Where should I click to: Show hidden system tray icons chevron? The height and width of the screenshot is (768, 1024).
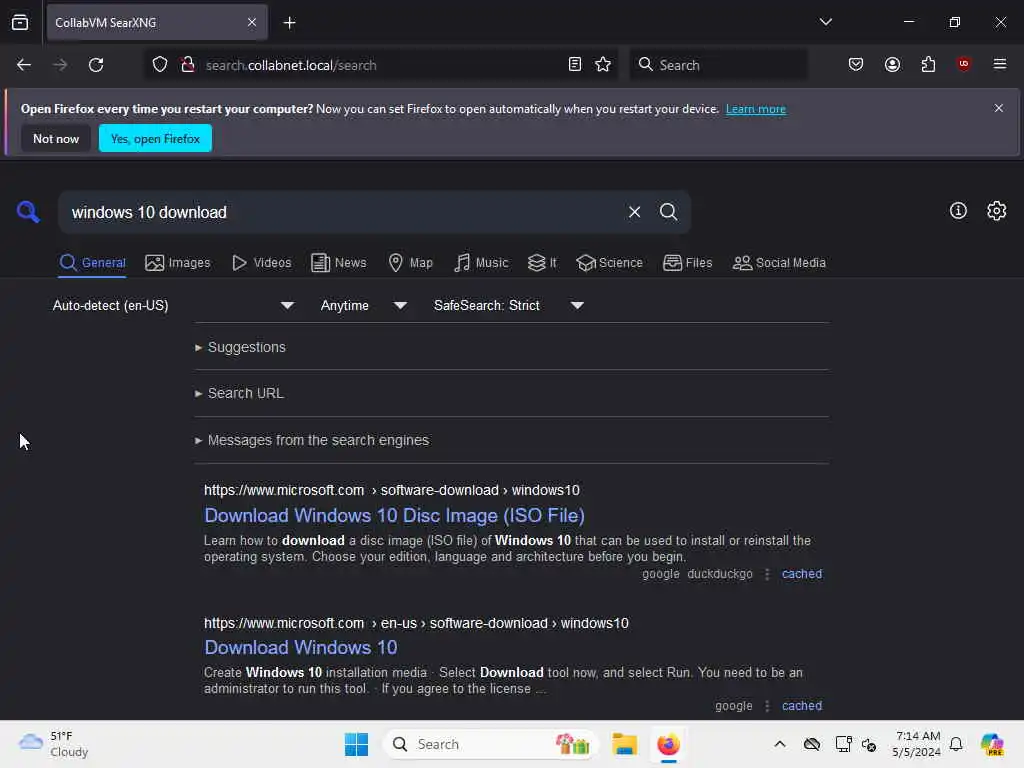click(780, 744)
